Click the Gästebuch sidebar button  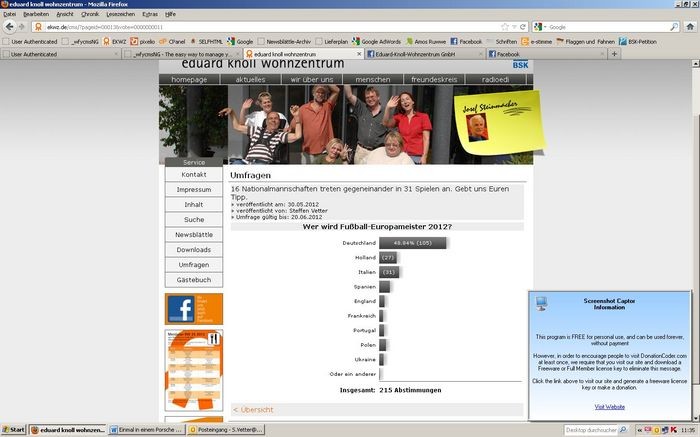click(193, 279)
